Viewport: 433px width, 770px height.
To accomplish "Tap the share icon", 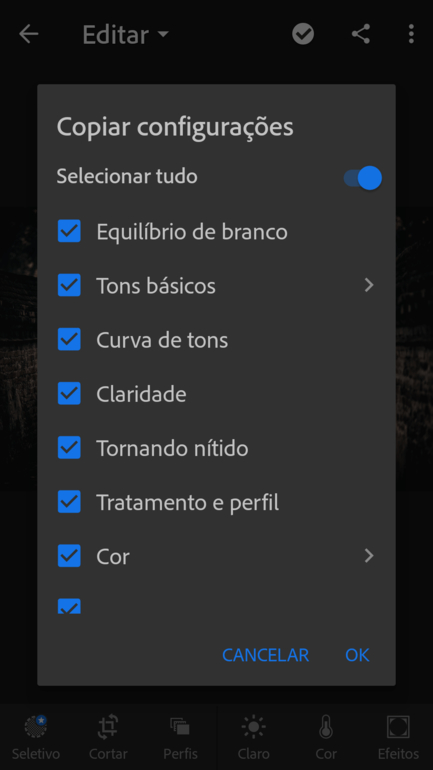I will coord(361,34).
